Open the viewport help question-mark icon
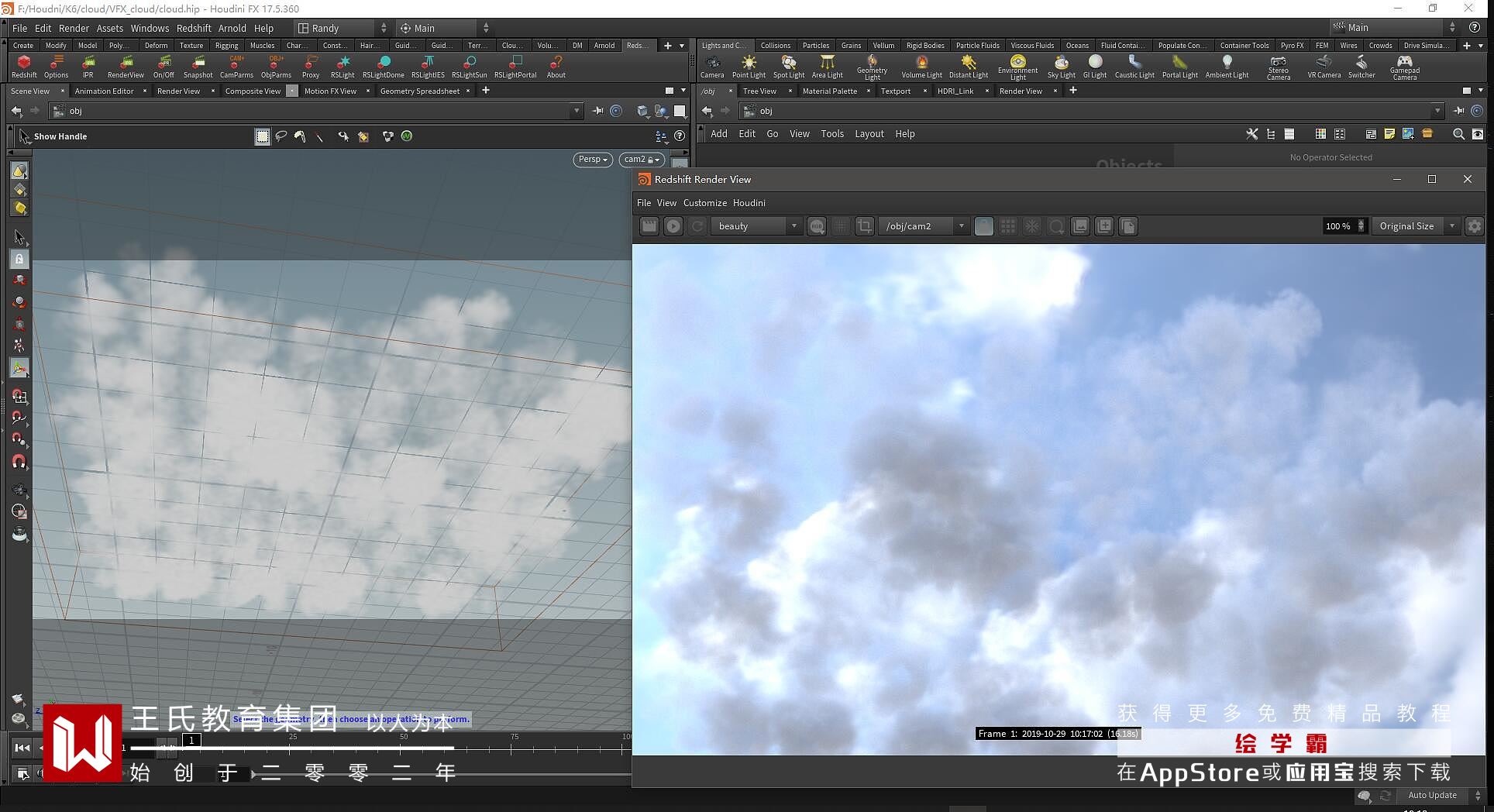The width and height of the screenshot is (1494, 812). tap(680, 136)
